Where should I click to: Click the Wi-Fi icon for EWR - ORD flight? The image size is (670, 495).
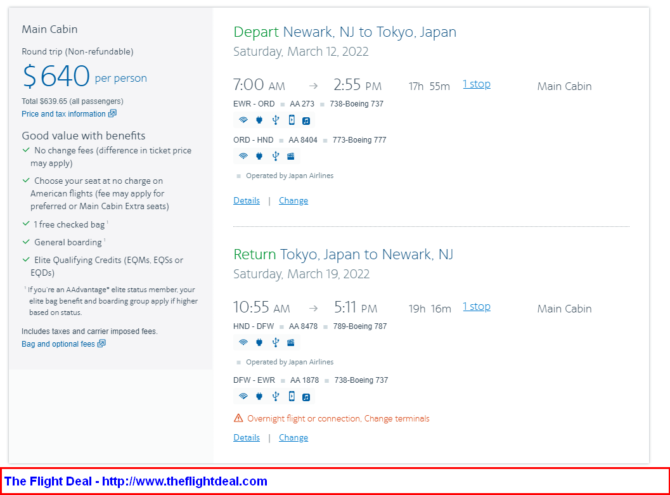(x=242, y=120)
